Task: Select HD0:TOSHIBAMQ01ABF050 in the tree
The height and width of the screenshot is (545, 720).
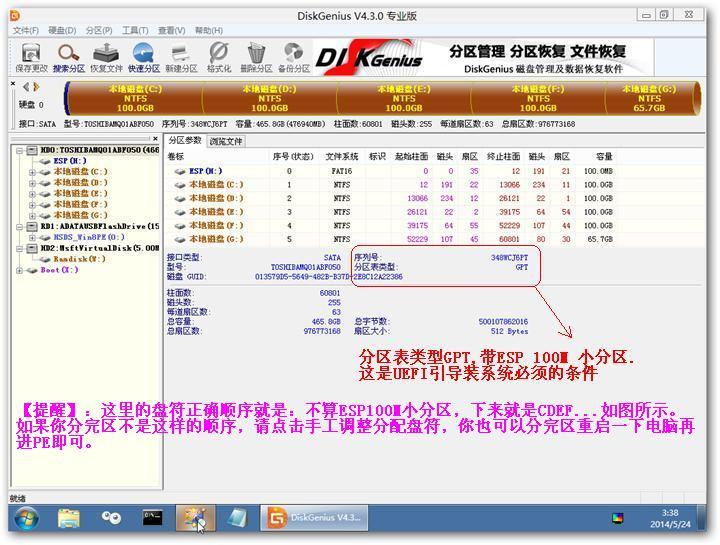Action: point(100,150)
